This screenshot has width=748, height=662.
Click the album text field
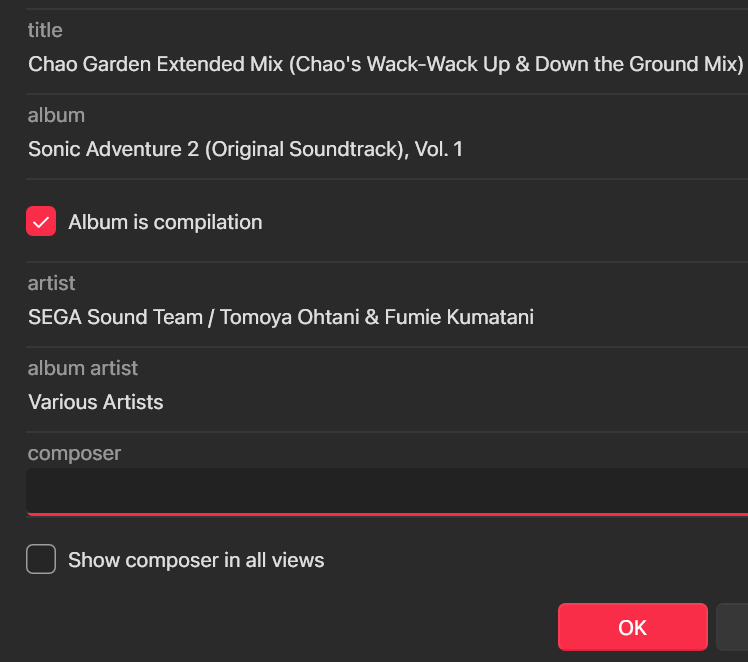[x=386, y=150]
